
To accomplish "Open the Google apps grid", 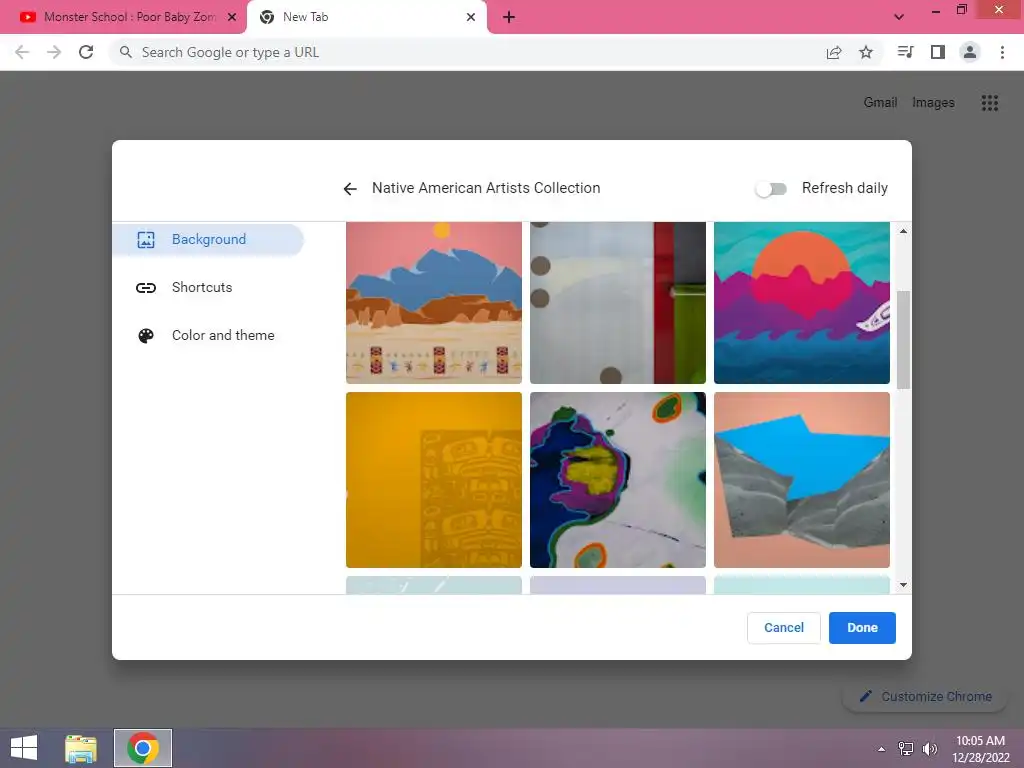I will 989,103.
